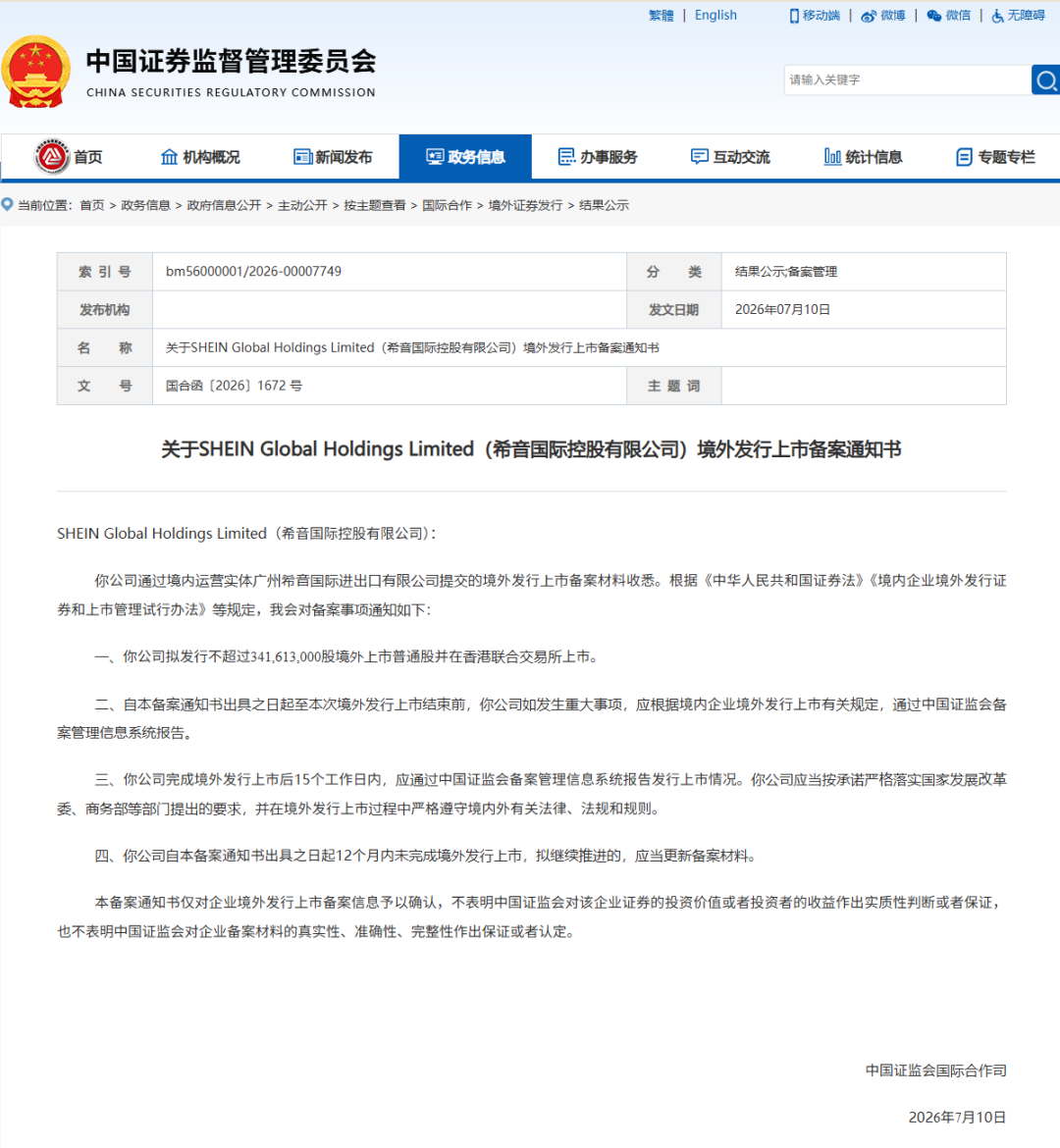Focus the 请输入关键字 search field
Viewport: 1060px width, 1148px height.
click(x=908, y=79)
